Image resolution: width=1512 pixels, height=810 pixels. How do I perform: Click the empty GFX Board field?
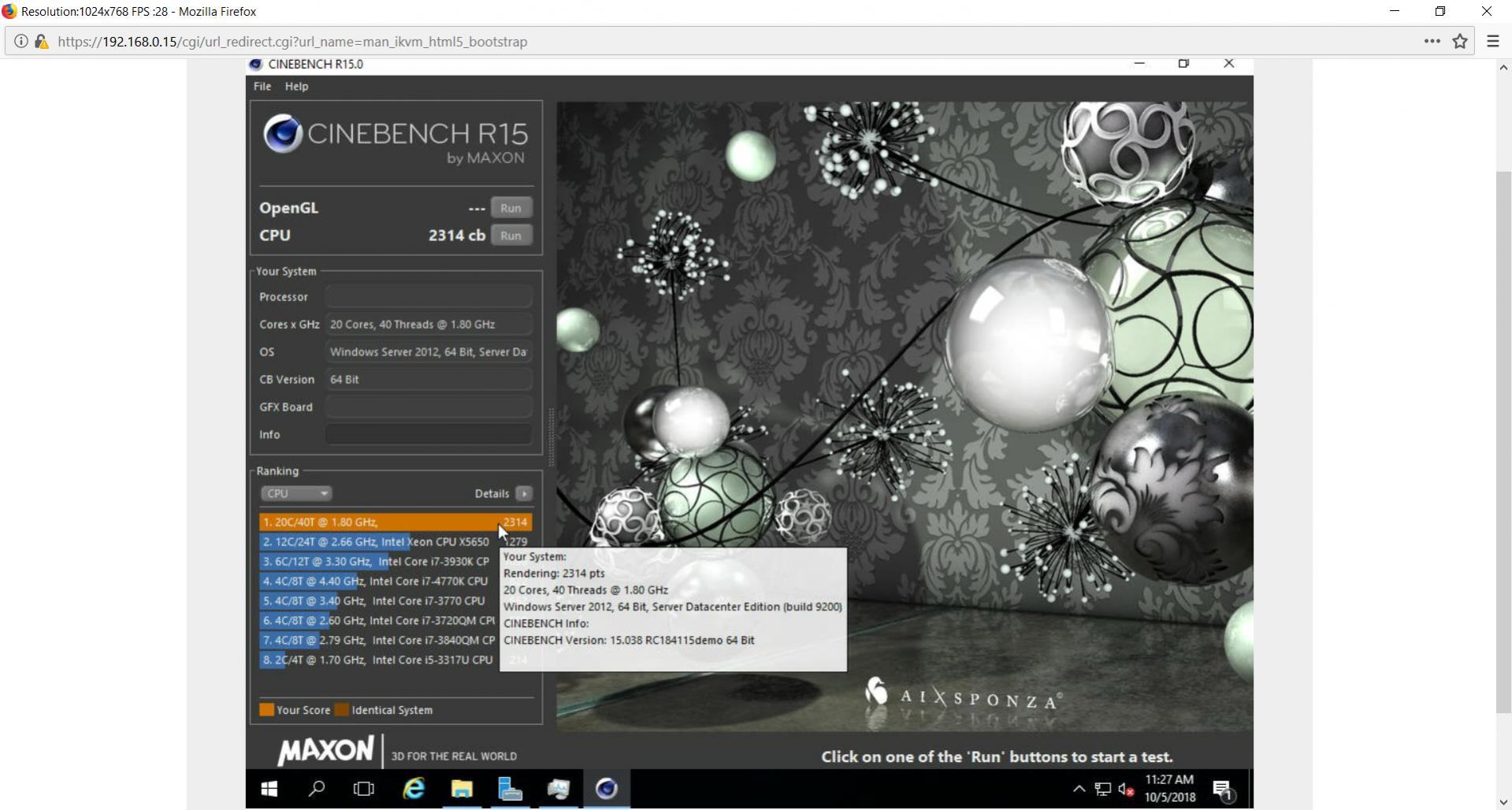coord(429,407)
